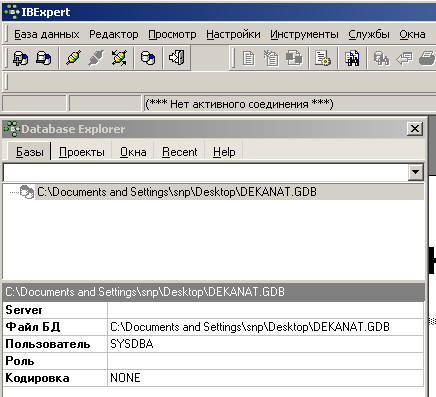Click the Reconnect database icon with arrows
Screen dimensions: 436x397
[x=119, y=58]
